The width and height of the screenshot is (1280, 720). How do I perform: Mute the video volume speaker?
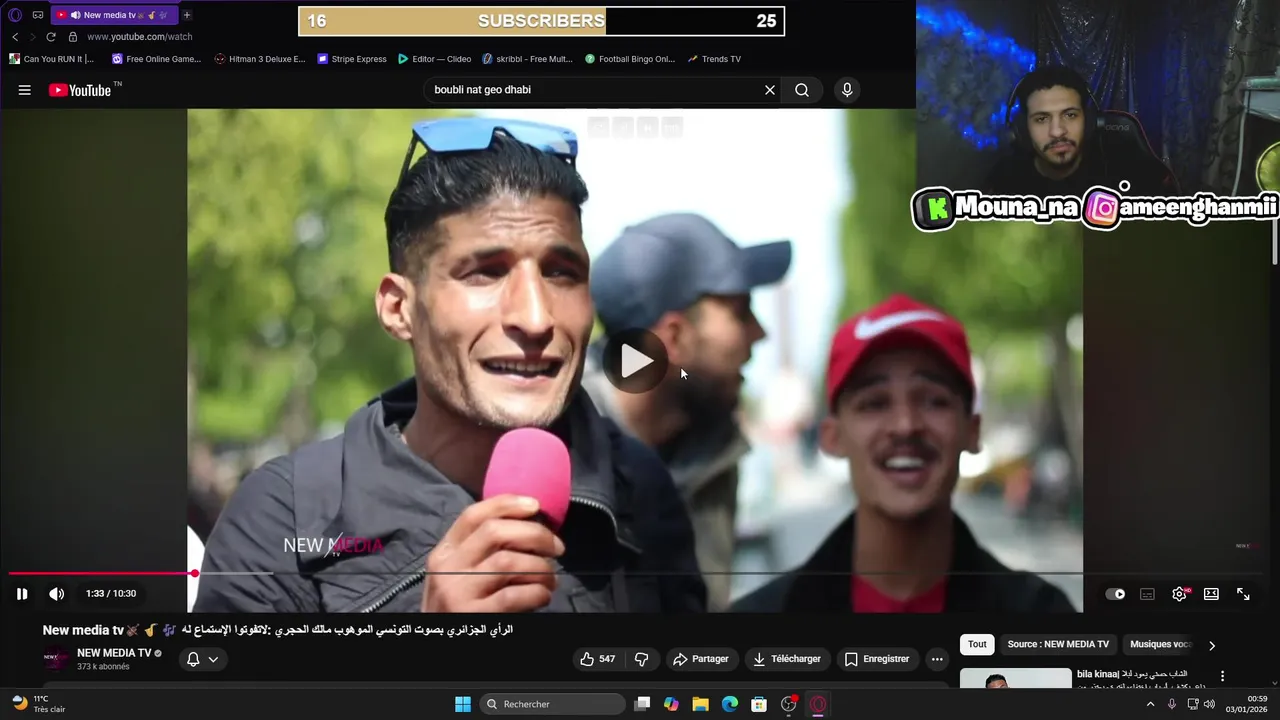[57, 594]
